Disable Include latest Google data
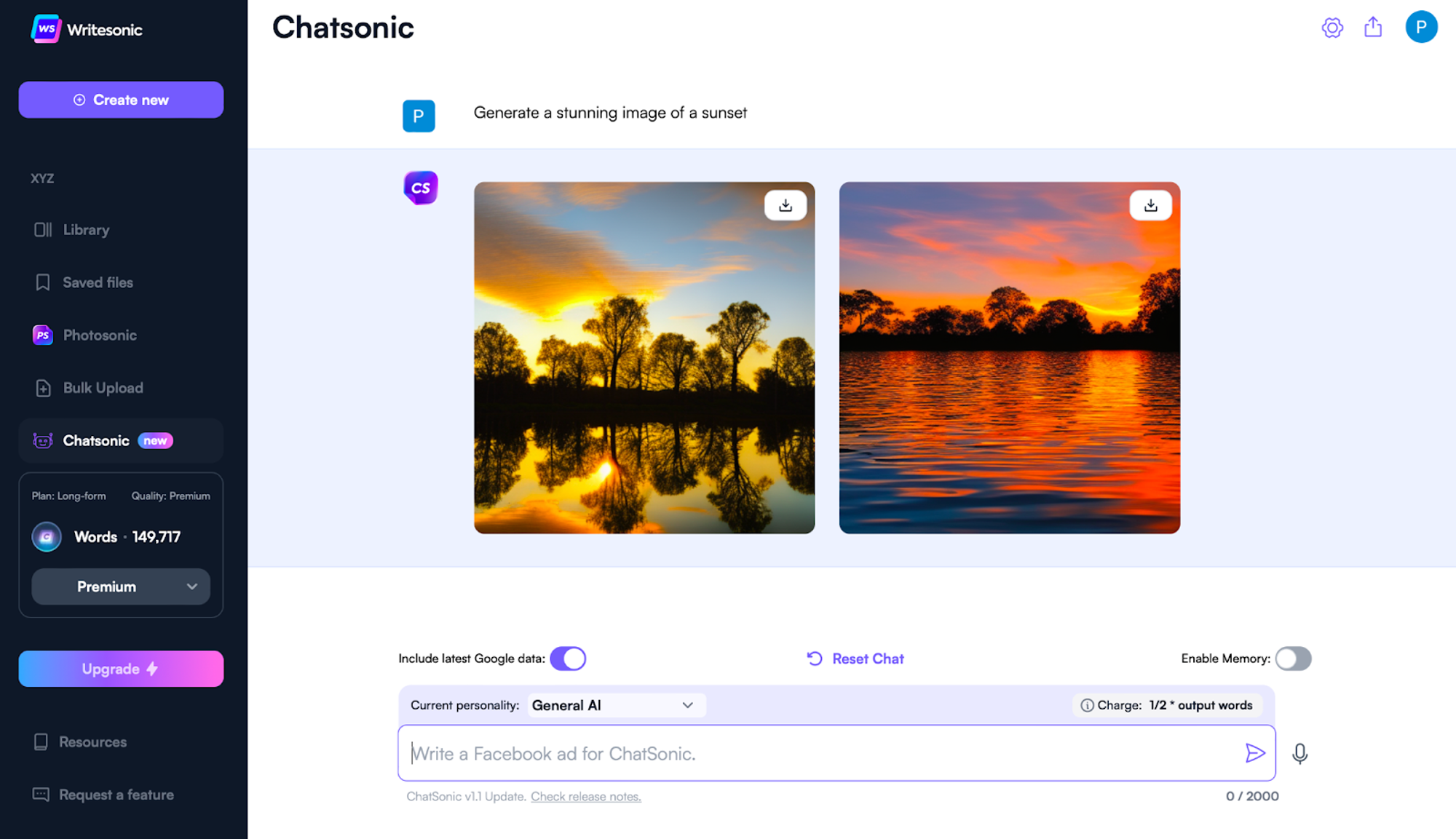 point(569,658)
